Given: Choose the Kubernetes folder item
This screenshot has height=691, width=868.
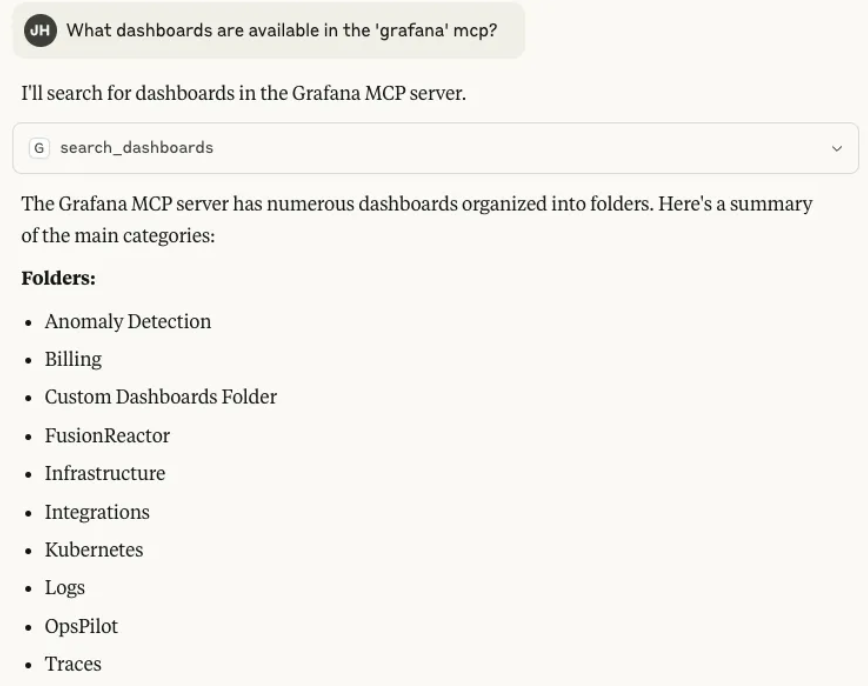Looking at the screenshot, I should point(94,550).
